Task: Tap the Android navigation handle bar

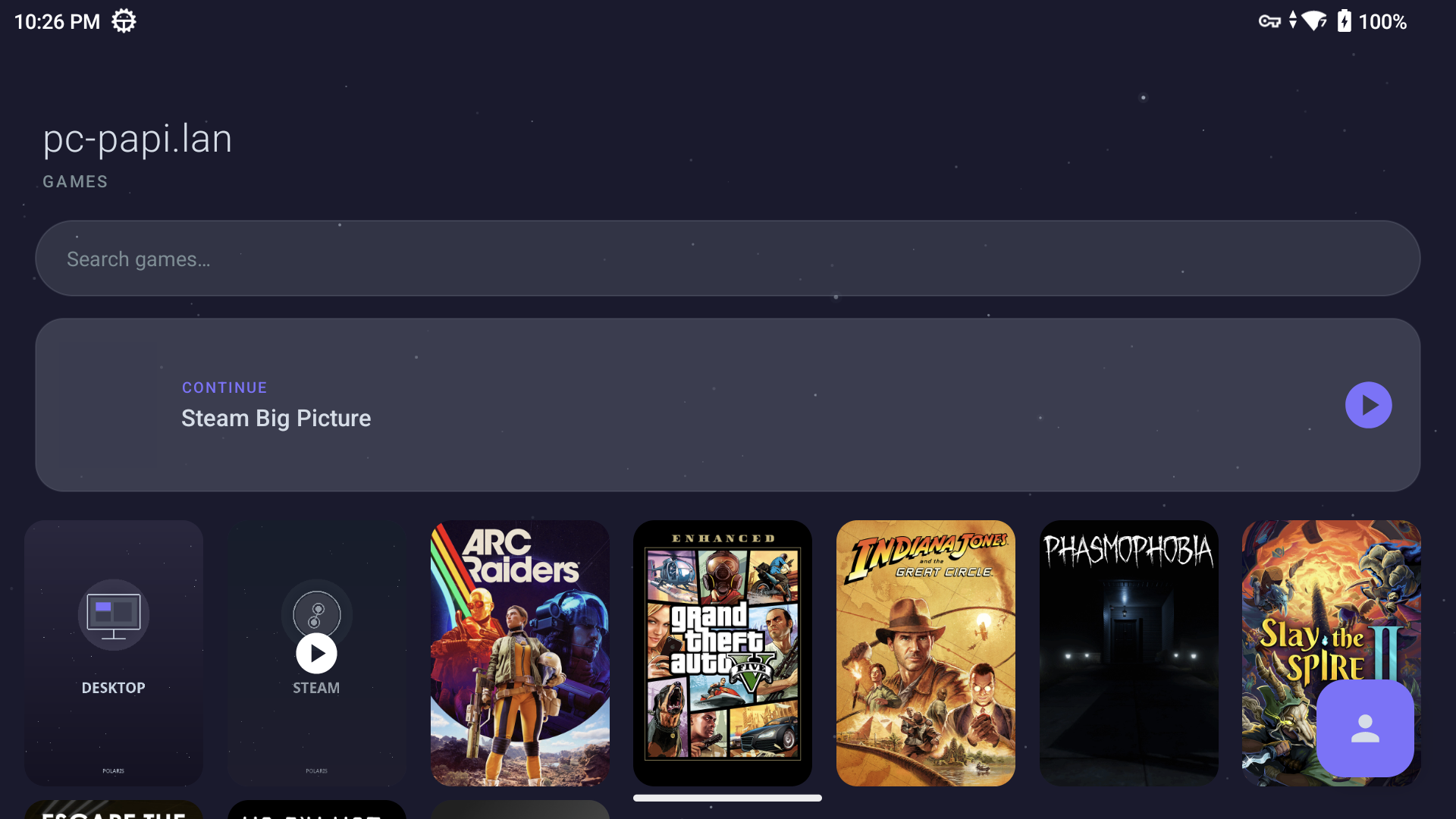Action: (x=727, y=798)
